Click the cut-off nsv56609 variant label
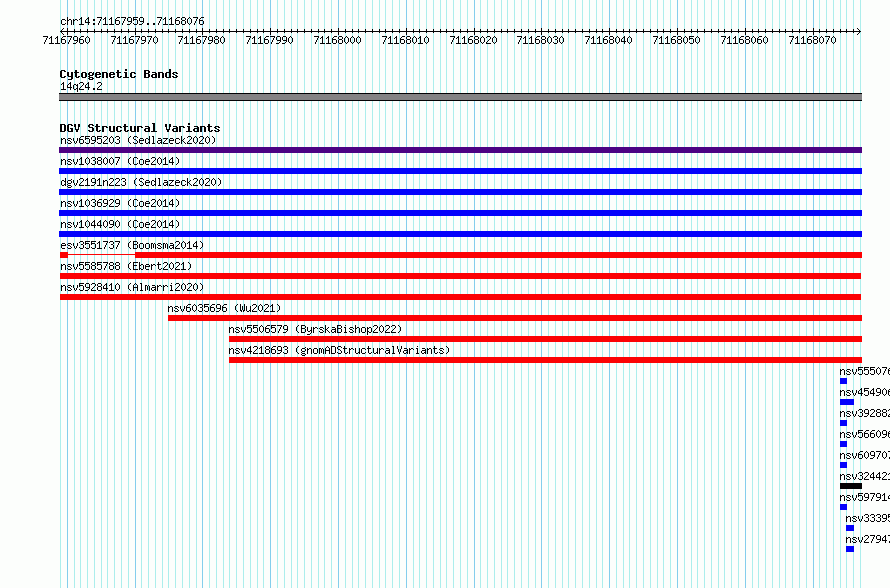 click(x=864, y=434)
